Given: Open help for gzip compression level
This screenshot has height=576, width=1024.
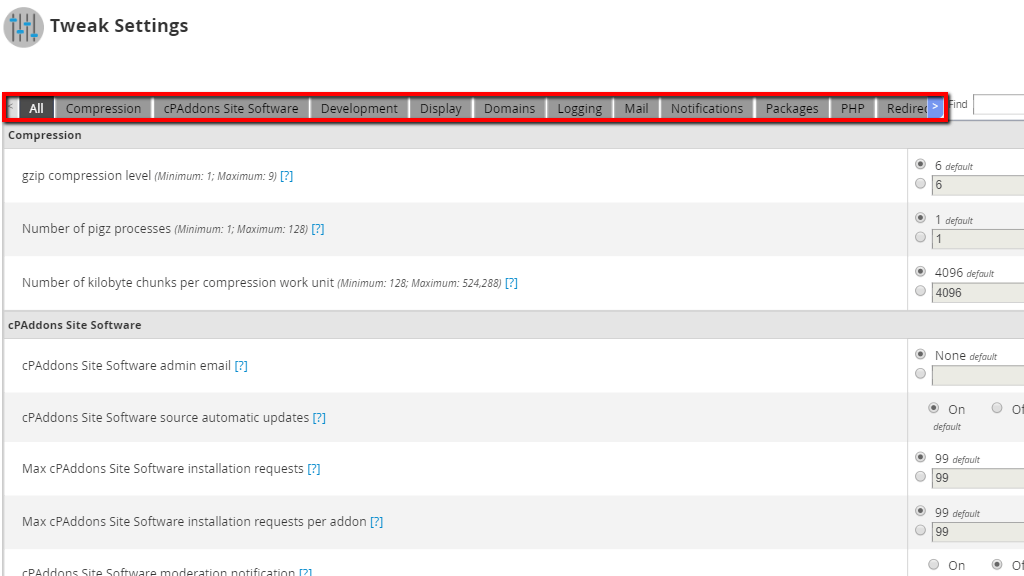Looking at the screenshot, I should (x=287, y=176).
